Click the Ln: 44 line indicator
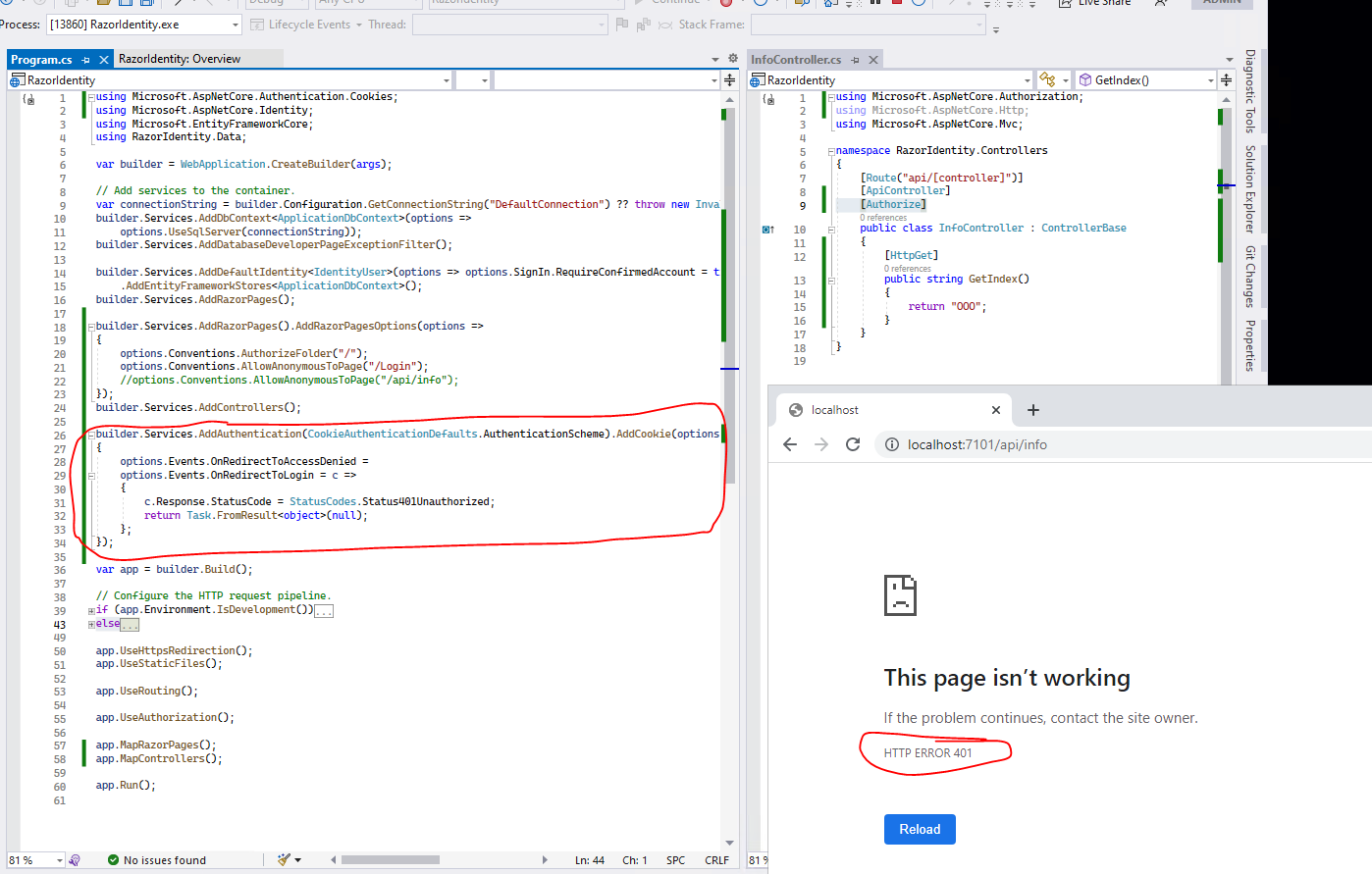Screen dimensions: 1372x874 (x=590, y=860)
